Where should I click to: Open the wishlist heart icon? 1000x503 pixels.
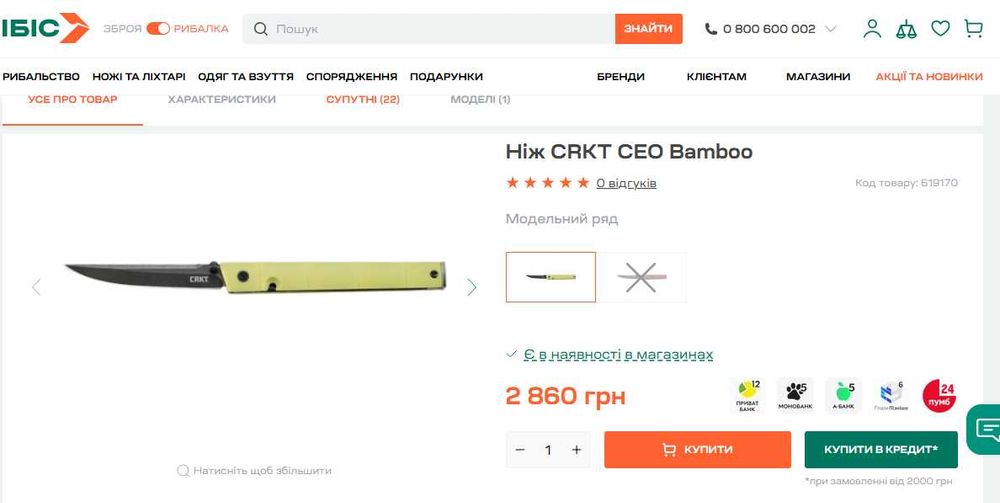940,28
